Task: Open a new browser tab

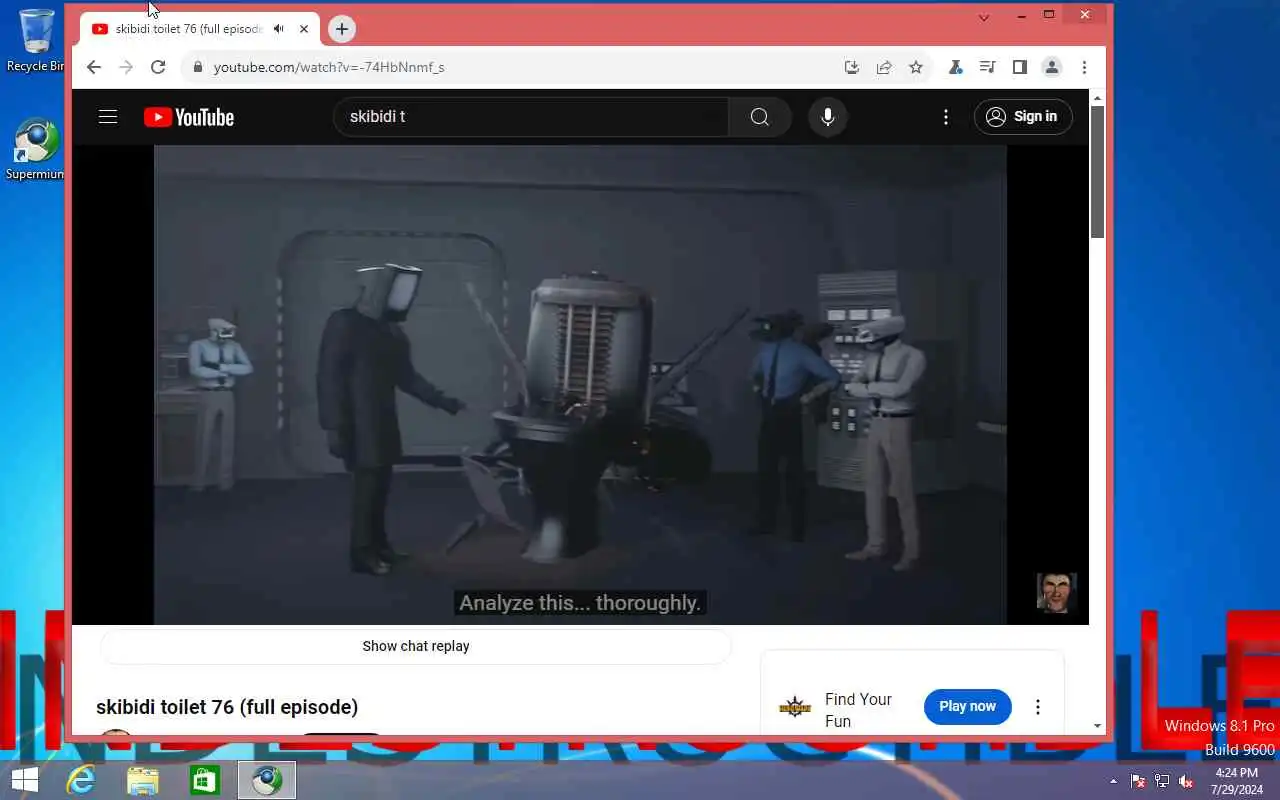Action: click(x=342, y=29)
